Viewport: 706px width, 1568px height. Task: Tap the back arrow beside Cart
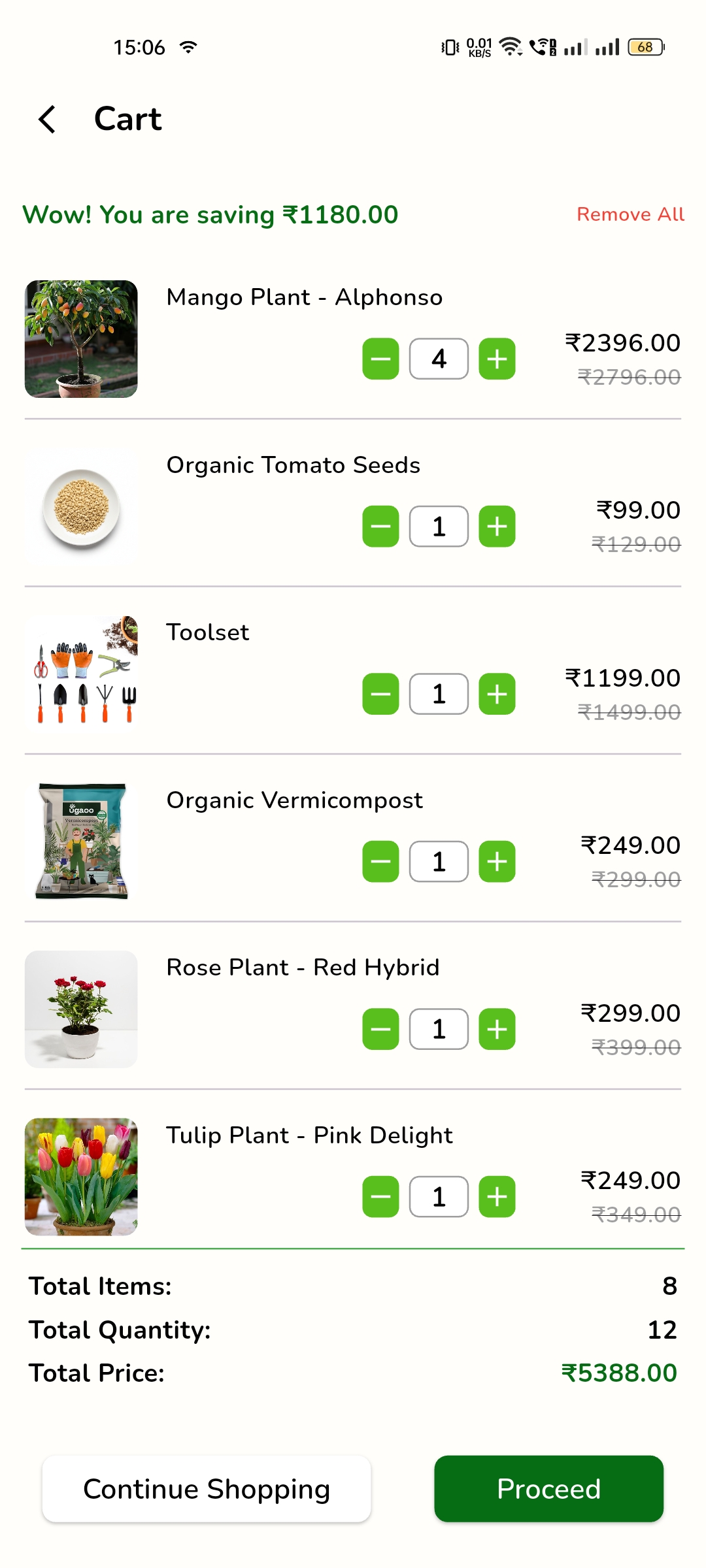47,120
